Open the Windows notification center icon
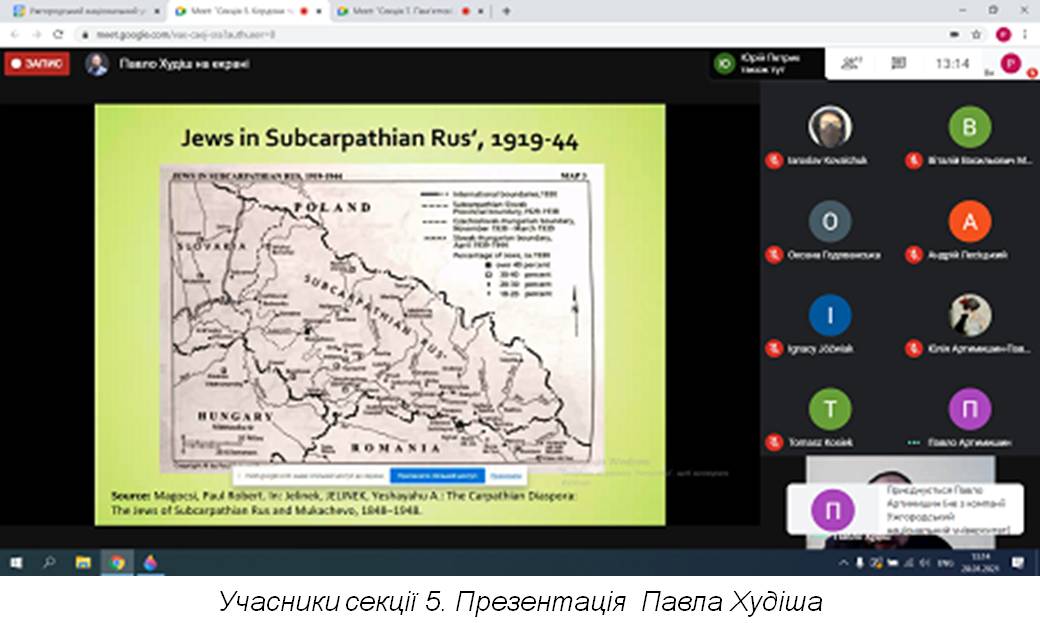The image size is (1040, 623). point(1018,563)
